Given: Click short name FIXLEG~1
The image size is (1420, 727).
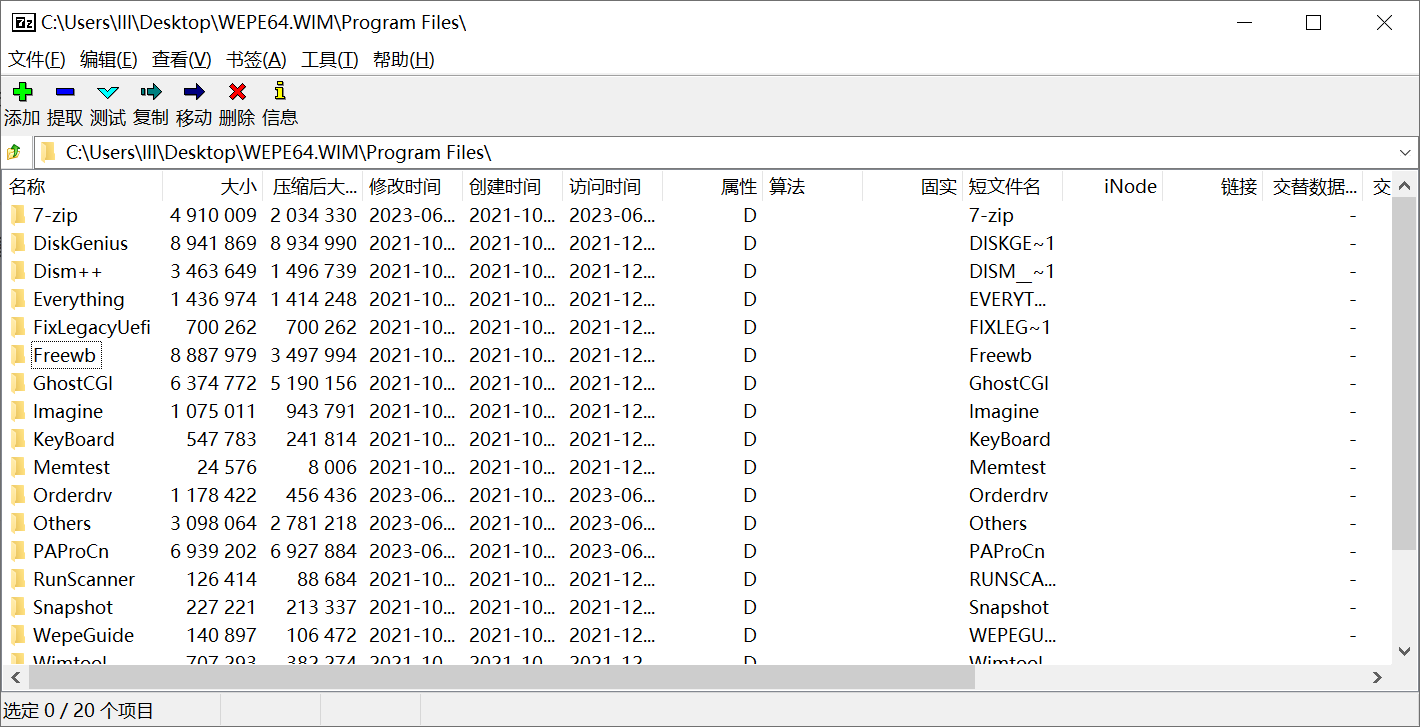Looking at the screenshot, I should pos(1010,327).
